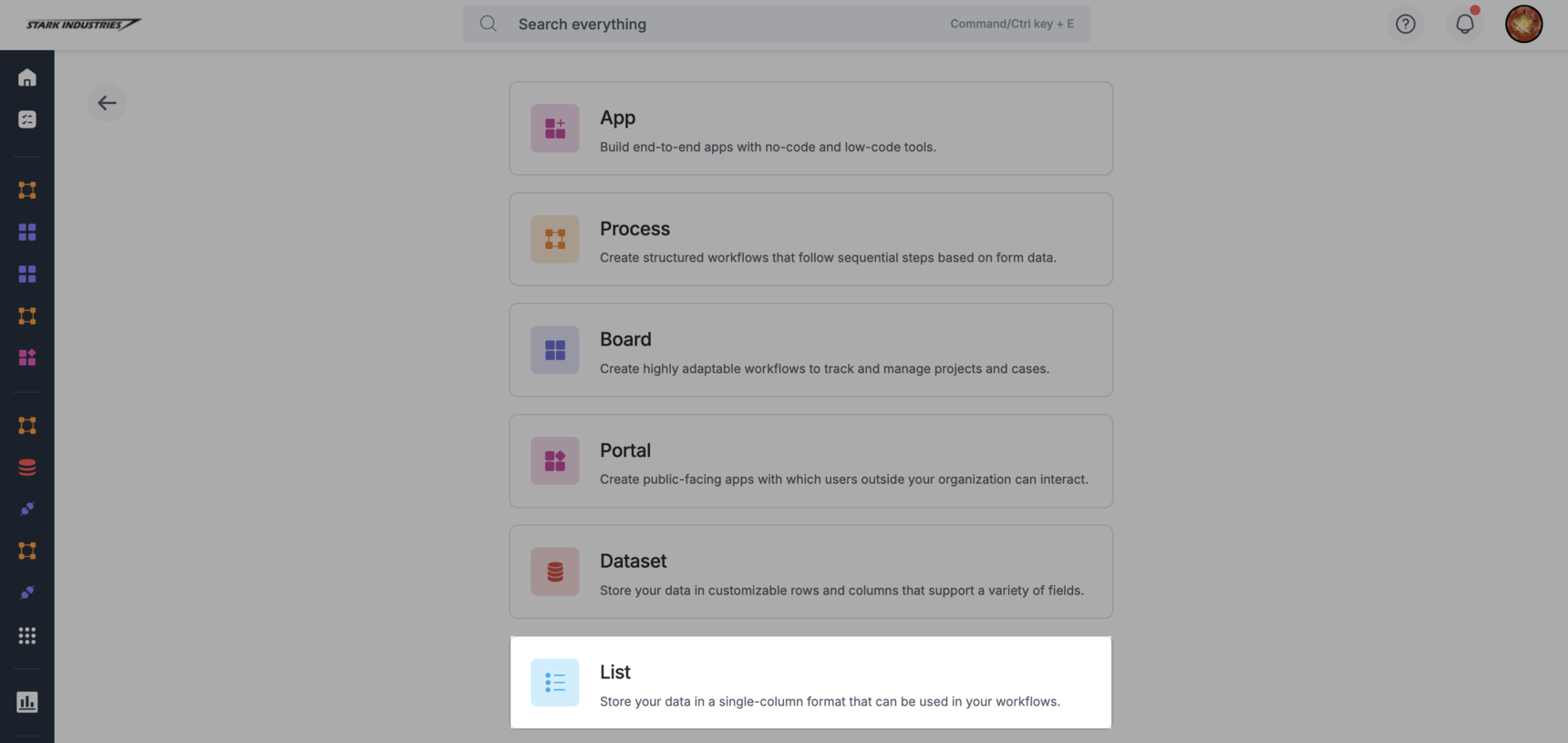Select the Process option card
This screenshot has height=743, width=1568.
coord(810,239)
